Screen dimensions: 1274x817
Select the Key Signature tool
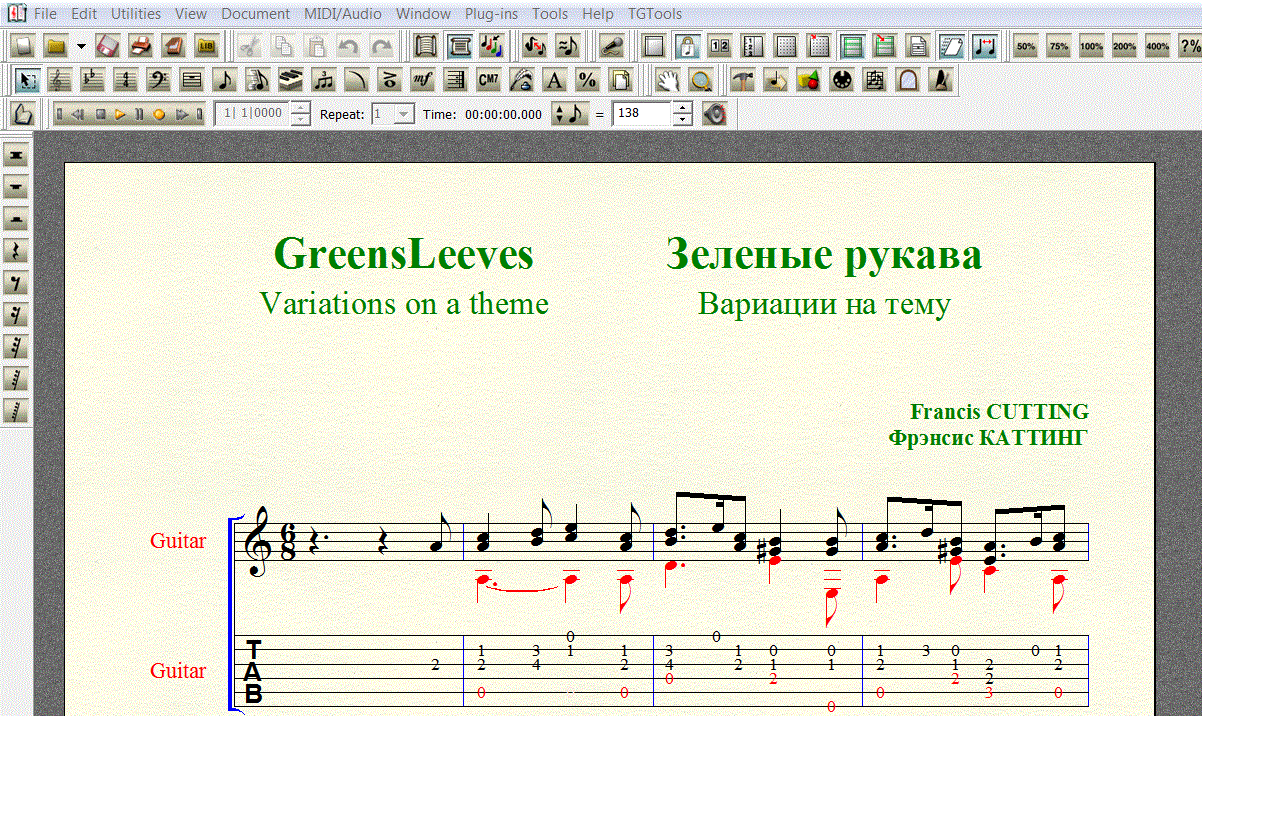(x=93, y=80)
